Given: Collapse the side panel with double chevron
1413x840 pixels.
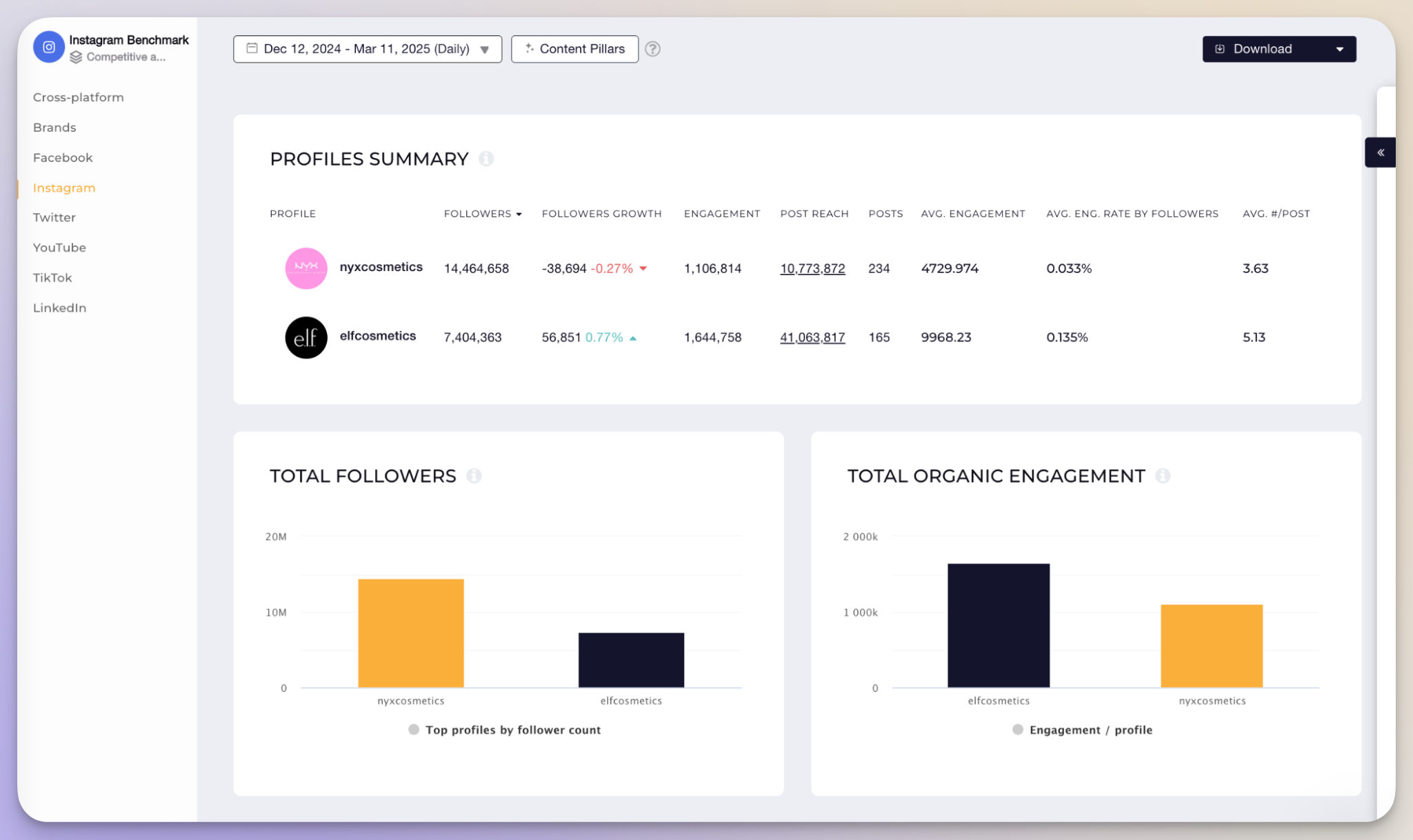Looking at the screenshot, I should (x=1381, y=152).
